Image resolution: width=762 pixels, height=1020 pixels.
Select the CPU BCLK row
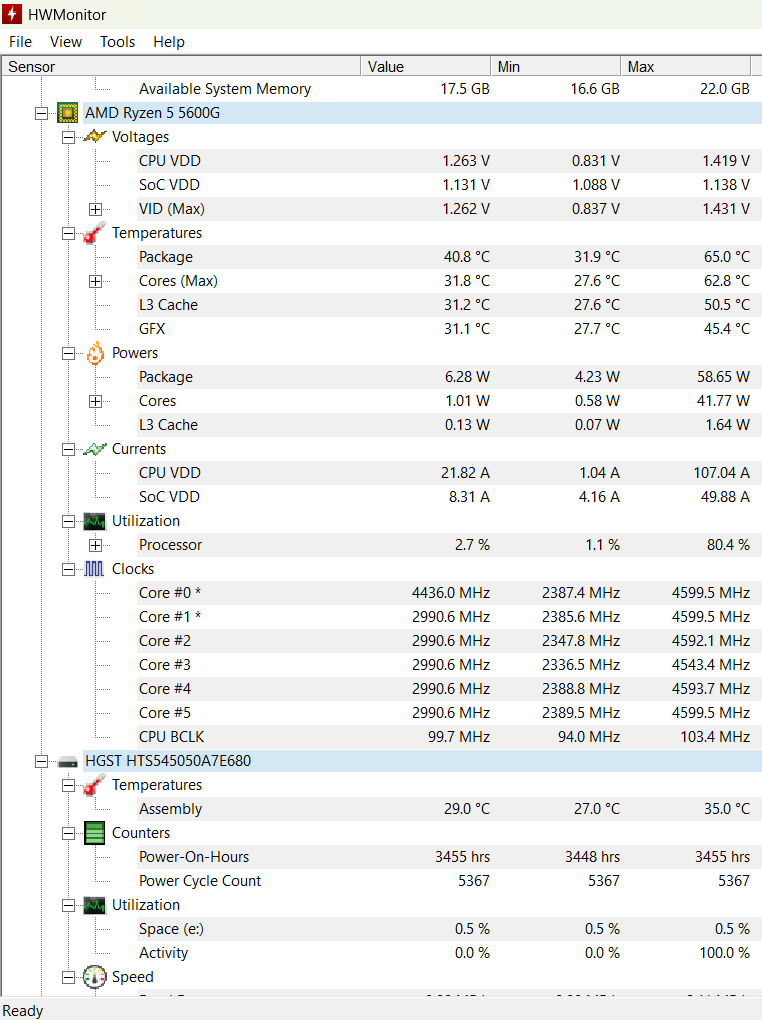tap(448, 737)
